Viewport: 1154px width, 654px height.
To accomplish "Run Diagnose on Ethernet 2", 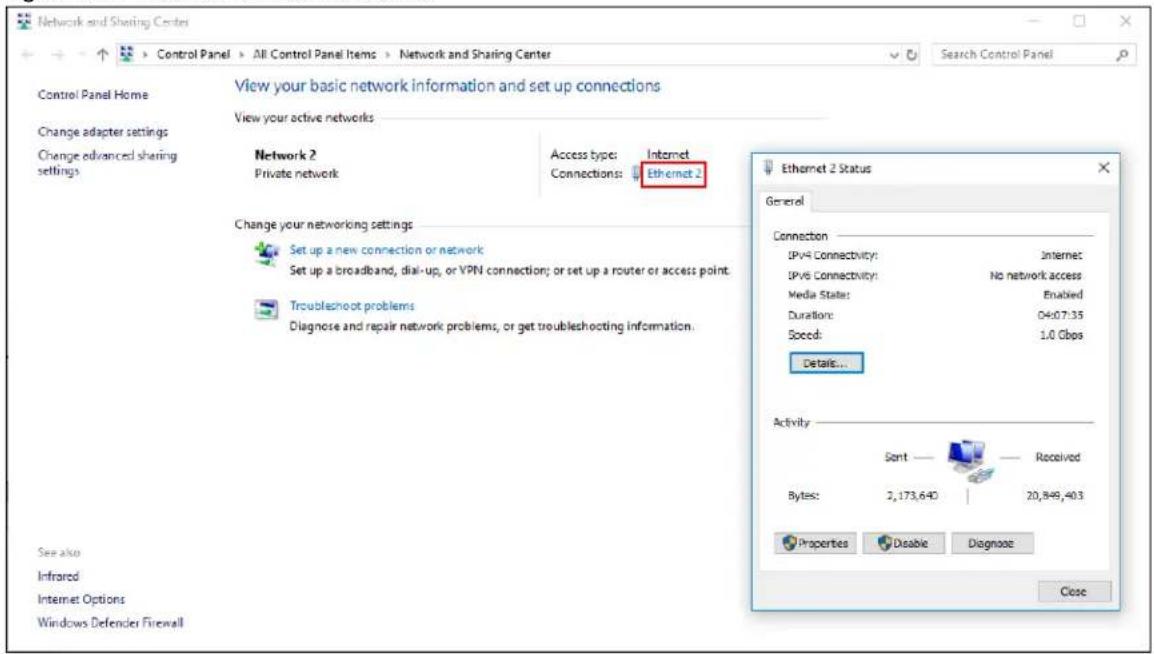I will 992,544.
